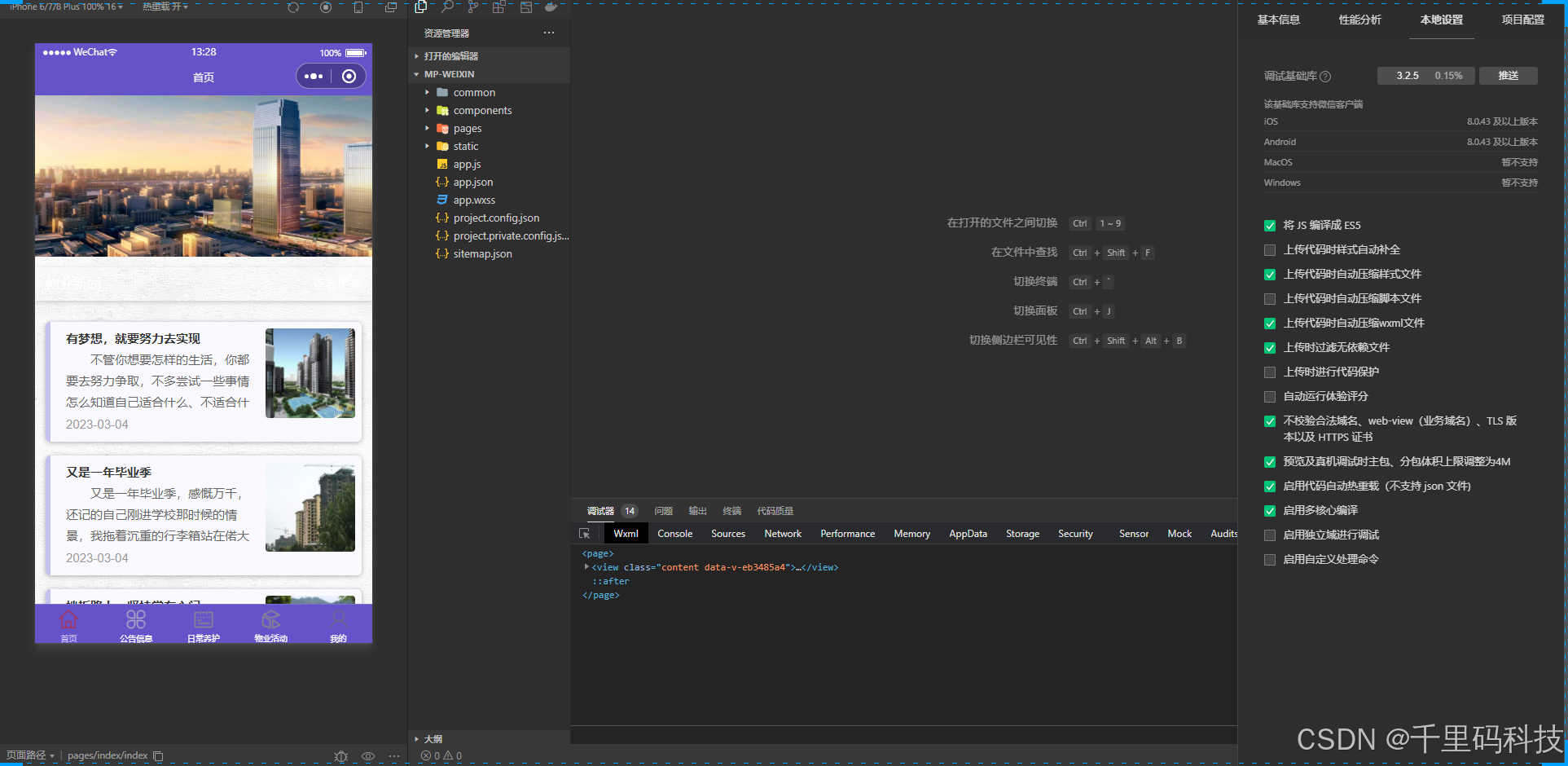The height and width of the screenshot is (766, 1568).
Task: Click the phone device icon in simulator toolbar
Action: (x=358, y=7)
